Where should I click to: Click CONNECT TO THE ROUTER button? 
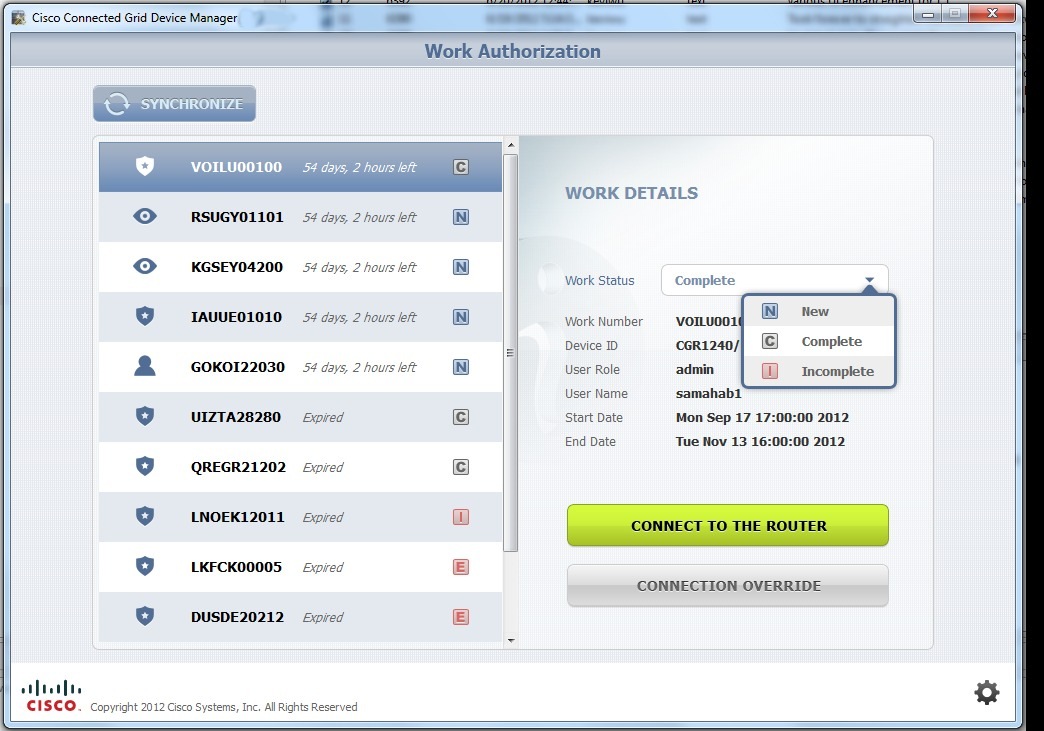click(728, 525)
